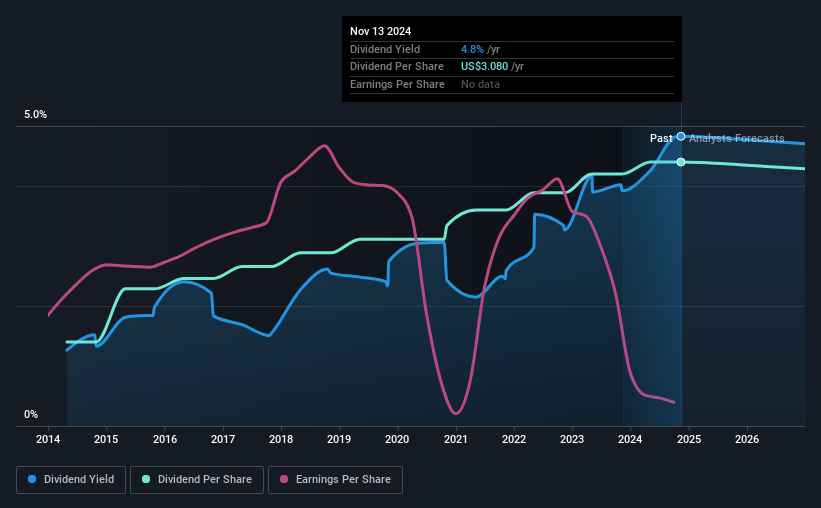
Task: Click the 5.0% y-axis label
Action: 35,115
